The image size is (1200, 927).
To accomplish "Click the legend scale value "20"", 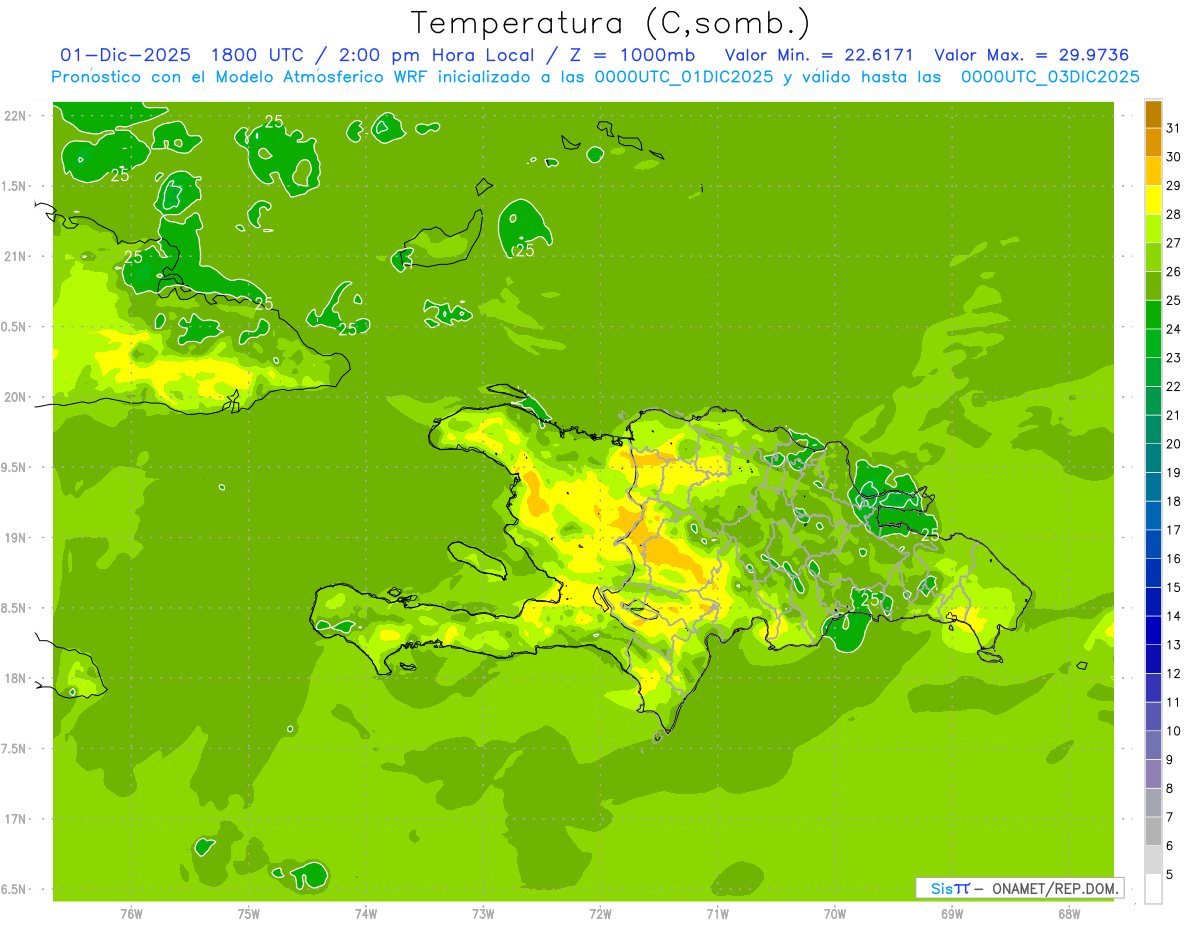I will click(x=1173, y=444).
